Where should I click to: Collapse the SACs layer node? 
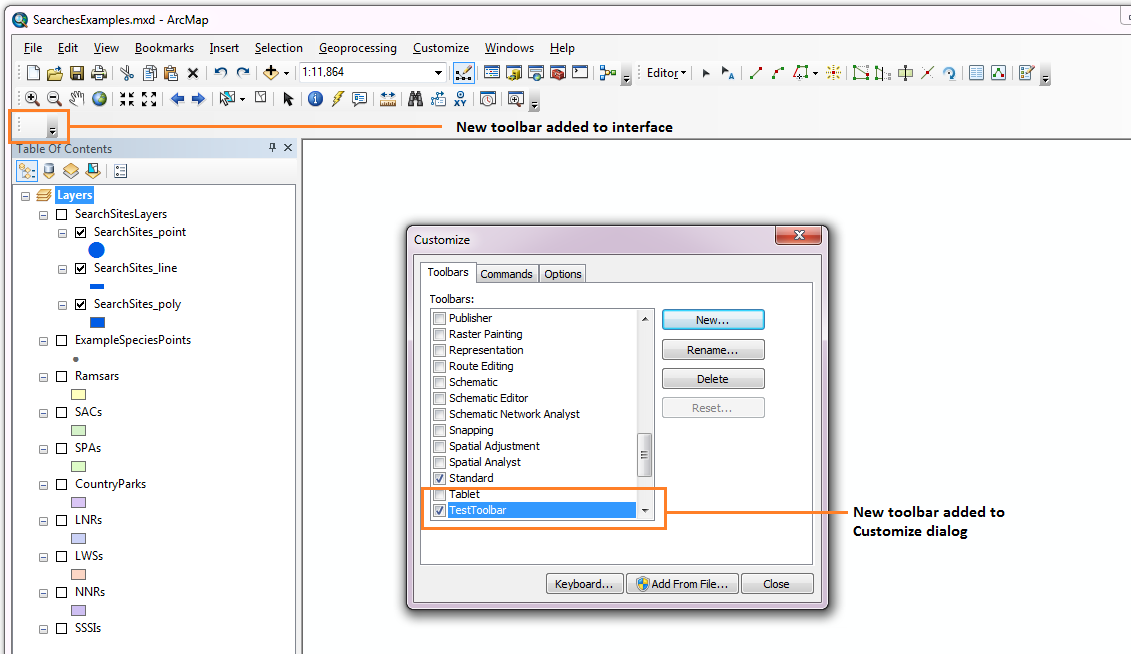tap(43, 413)
